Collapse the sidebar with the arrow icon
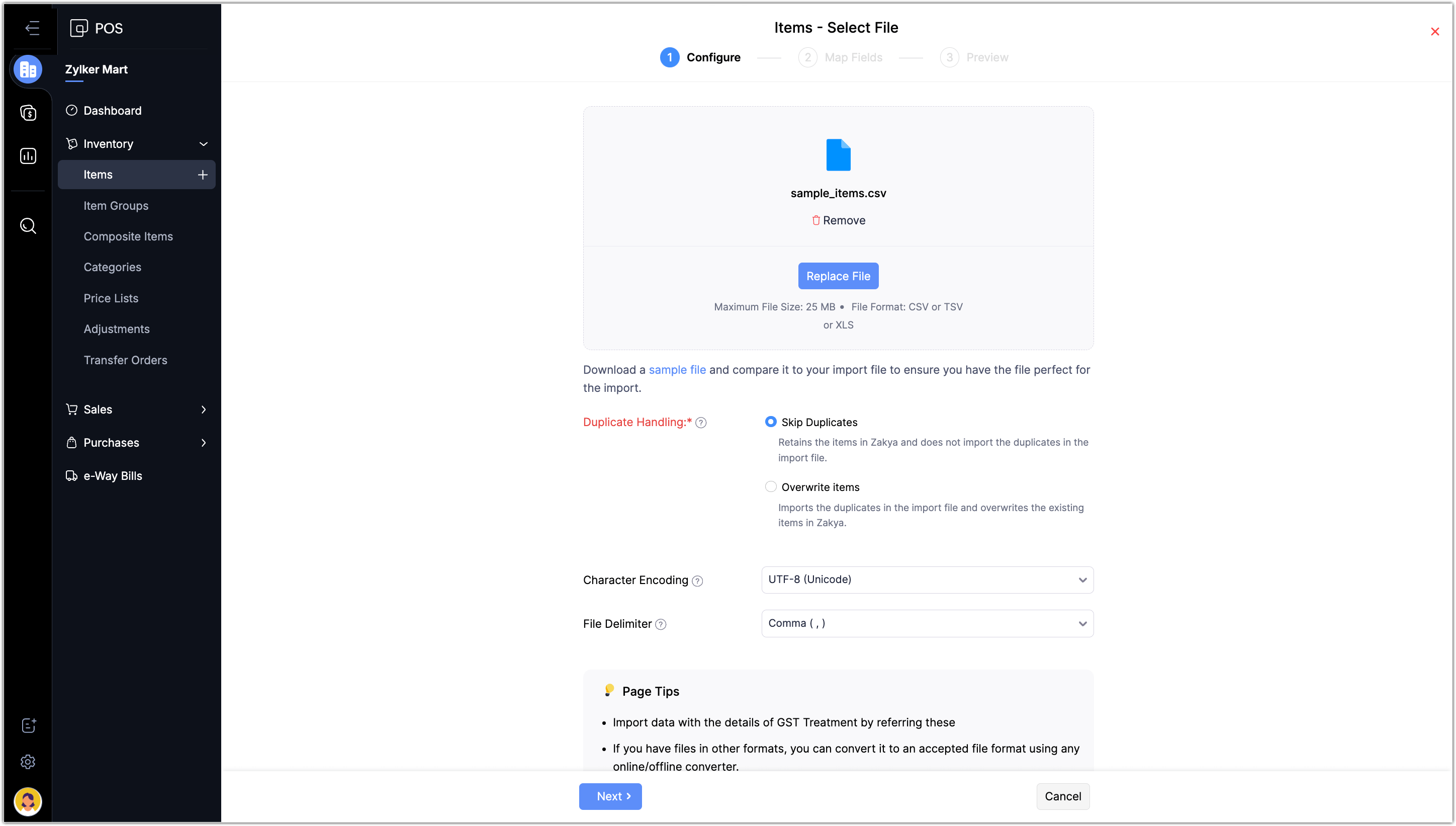The height and width of the screenshot is (826, 1456). 32,28
